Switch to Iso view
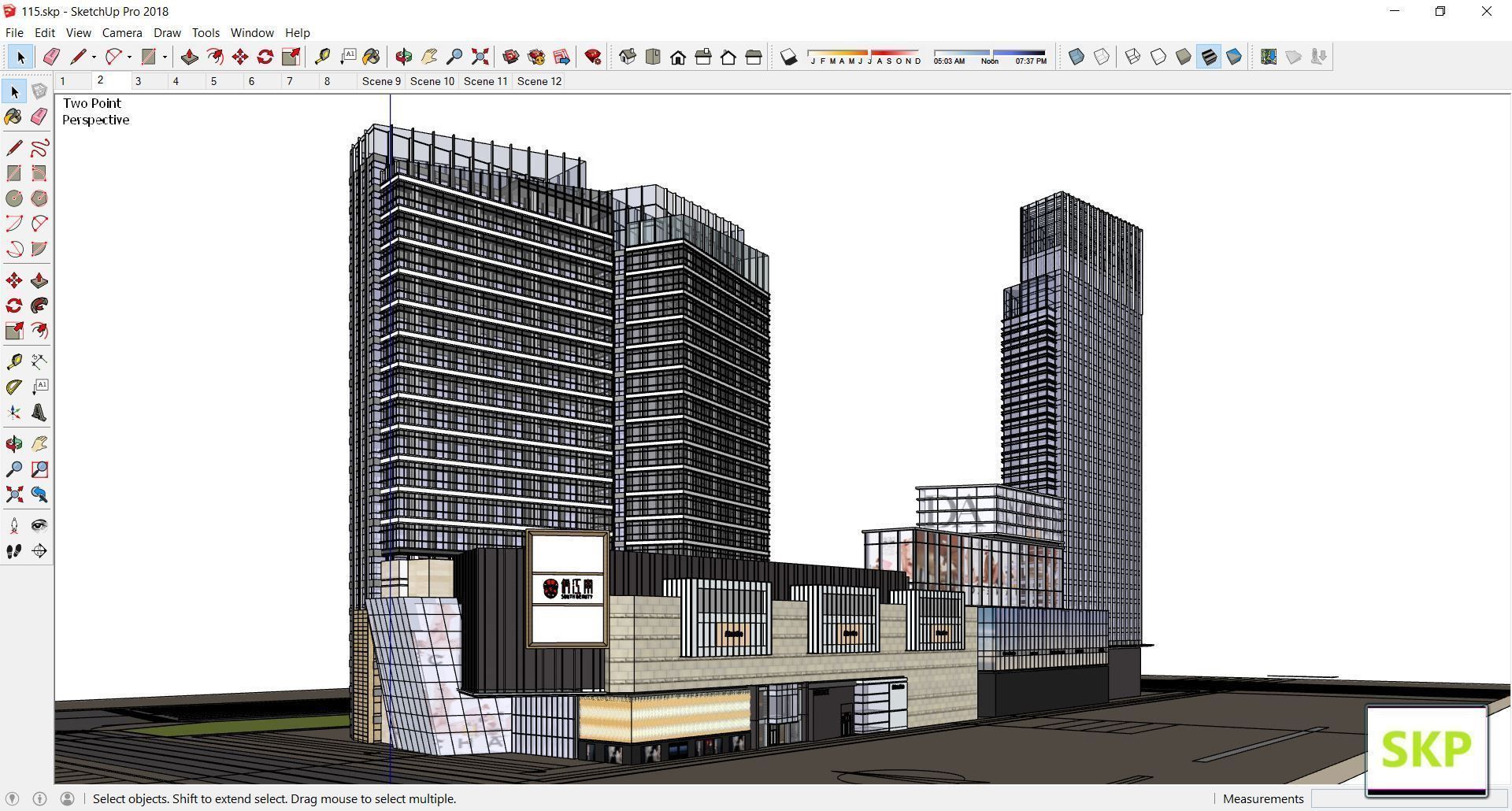This screenshot has height=811, width=1512. (628, 57)
